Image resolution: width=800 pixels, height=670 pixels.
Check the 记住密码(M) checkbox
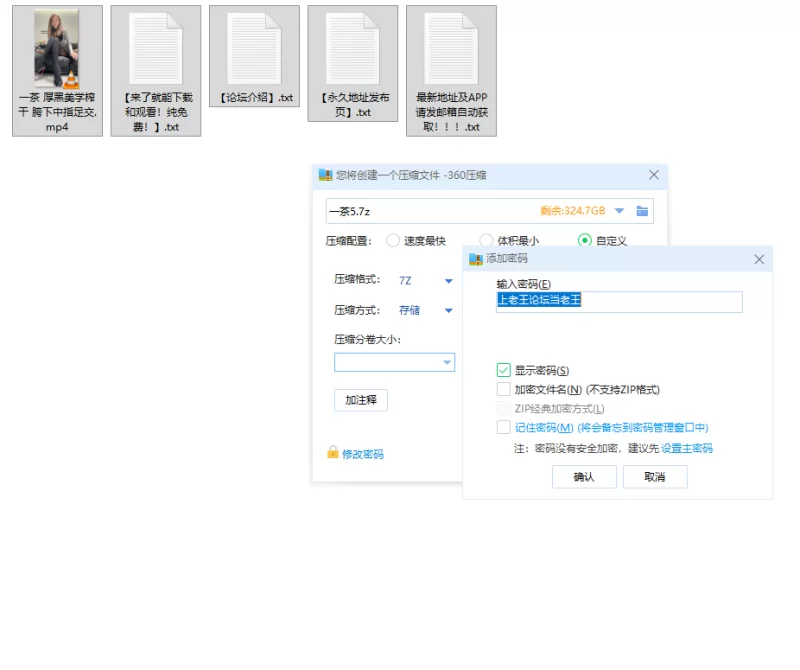(504, 427)
